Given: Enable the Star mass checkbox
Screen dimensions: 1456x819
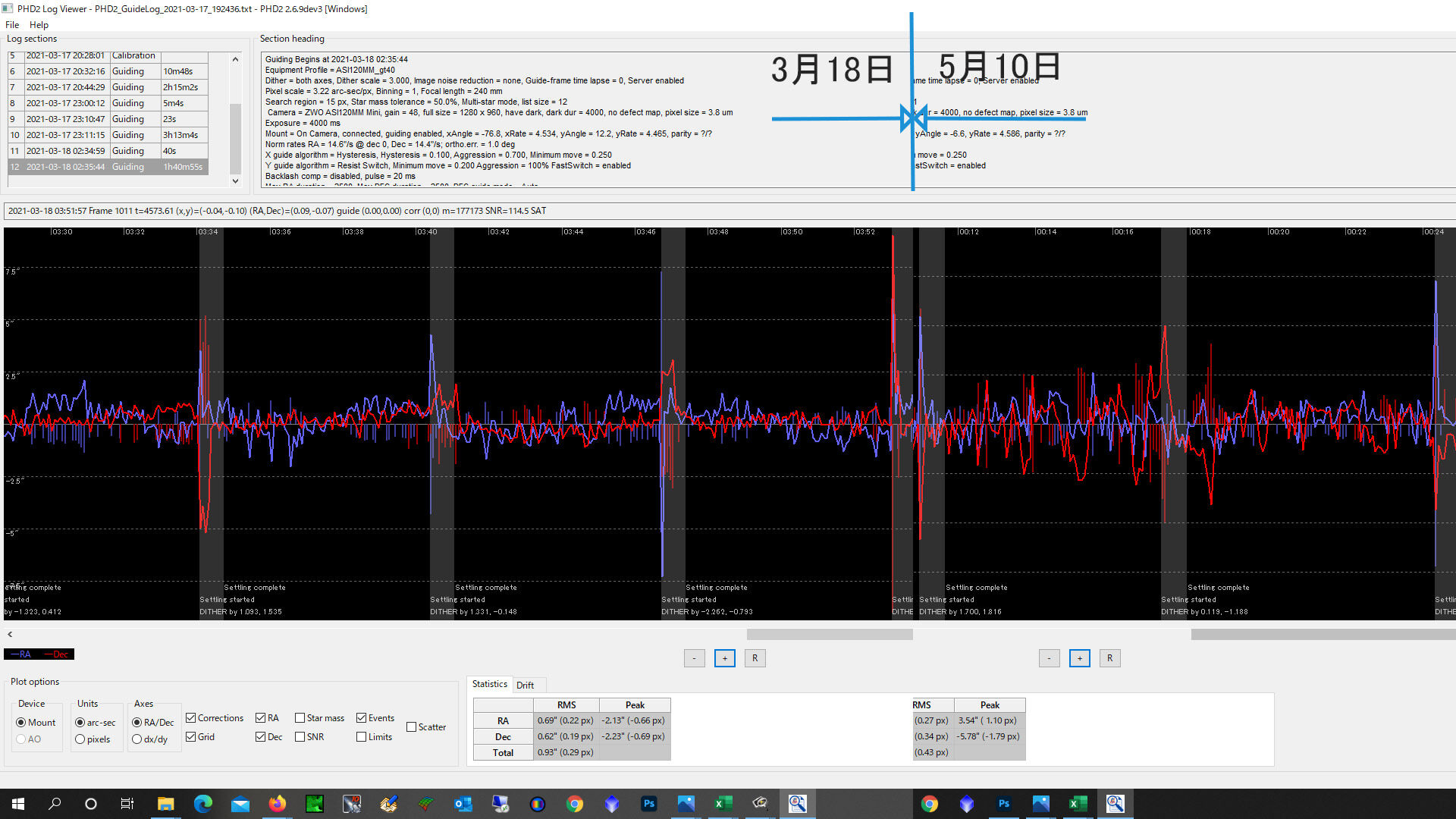Looking at the screenshot, I should [300, 718].
